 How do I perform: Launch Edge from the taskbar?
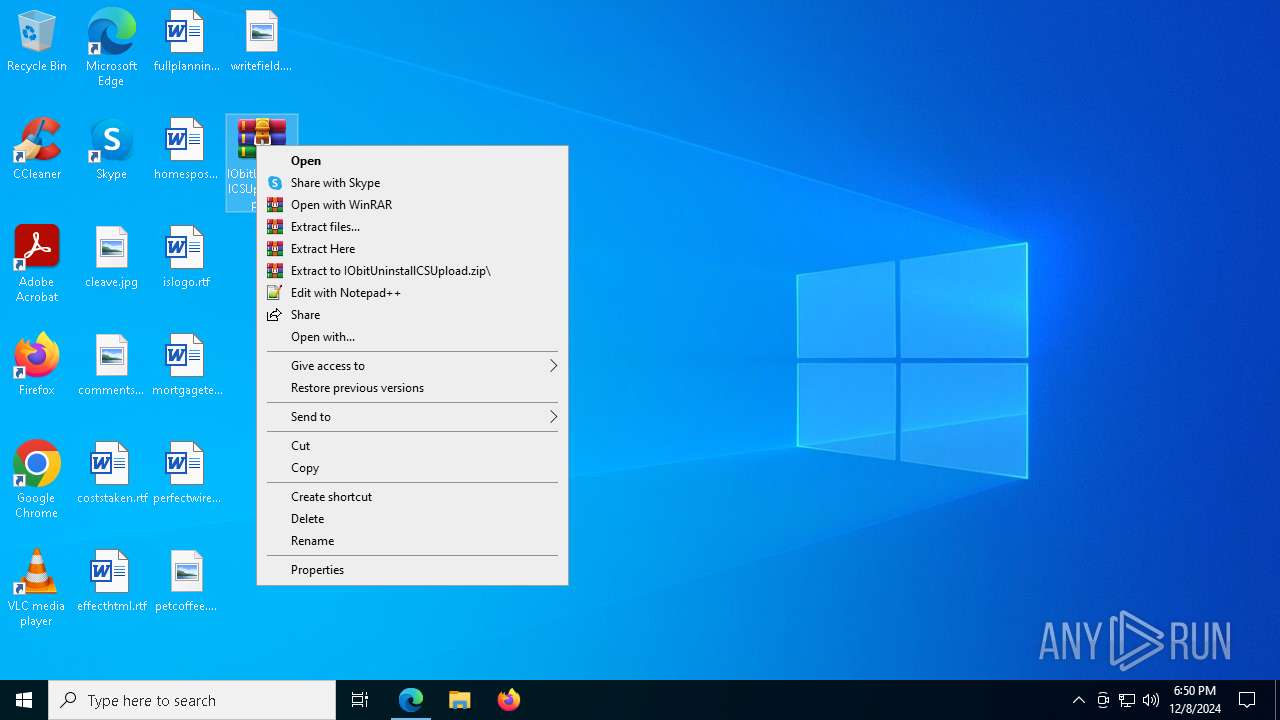pyautogui.click(x=411, y=700)
